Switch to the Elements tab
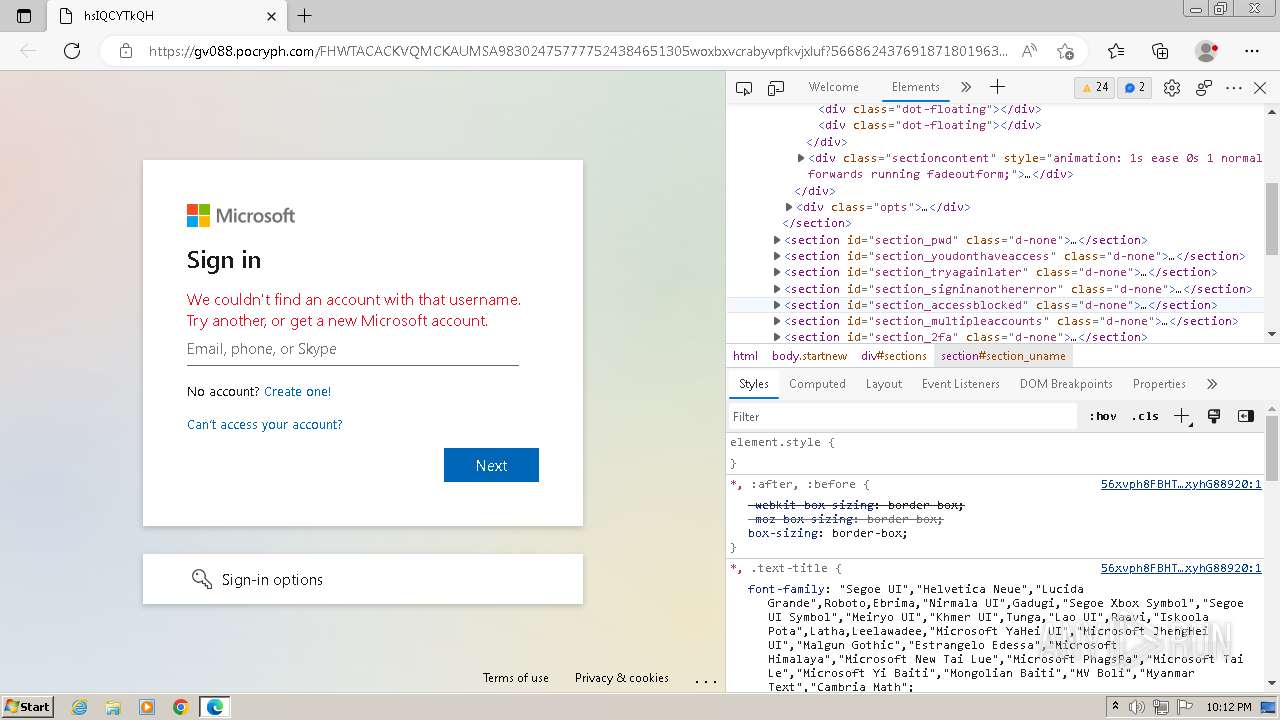This screenshot has width=1280, height=720. [x=916, y=87]
